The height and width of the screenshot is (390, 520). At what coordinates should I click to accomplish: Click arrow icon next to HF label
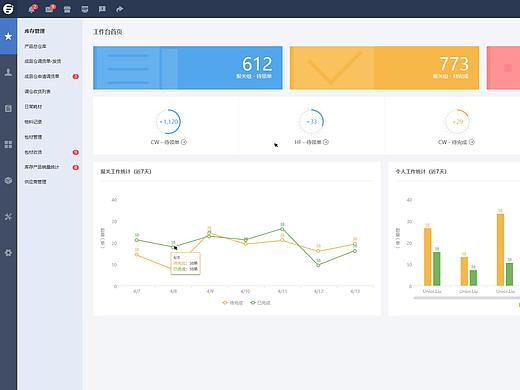(326, 142)
